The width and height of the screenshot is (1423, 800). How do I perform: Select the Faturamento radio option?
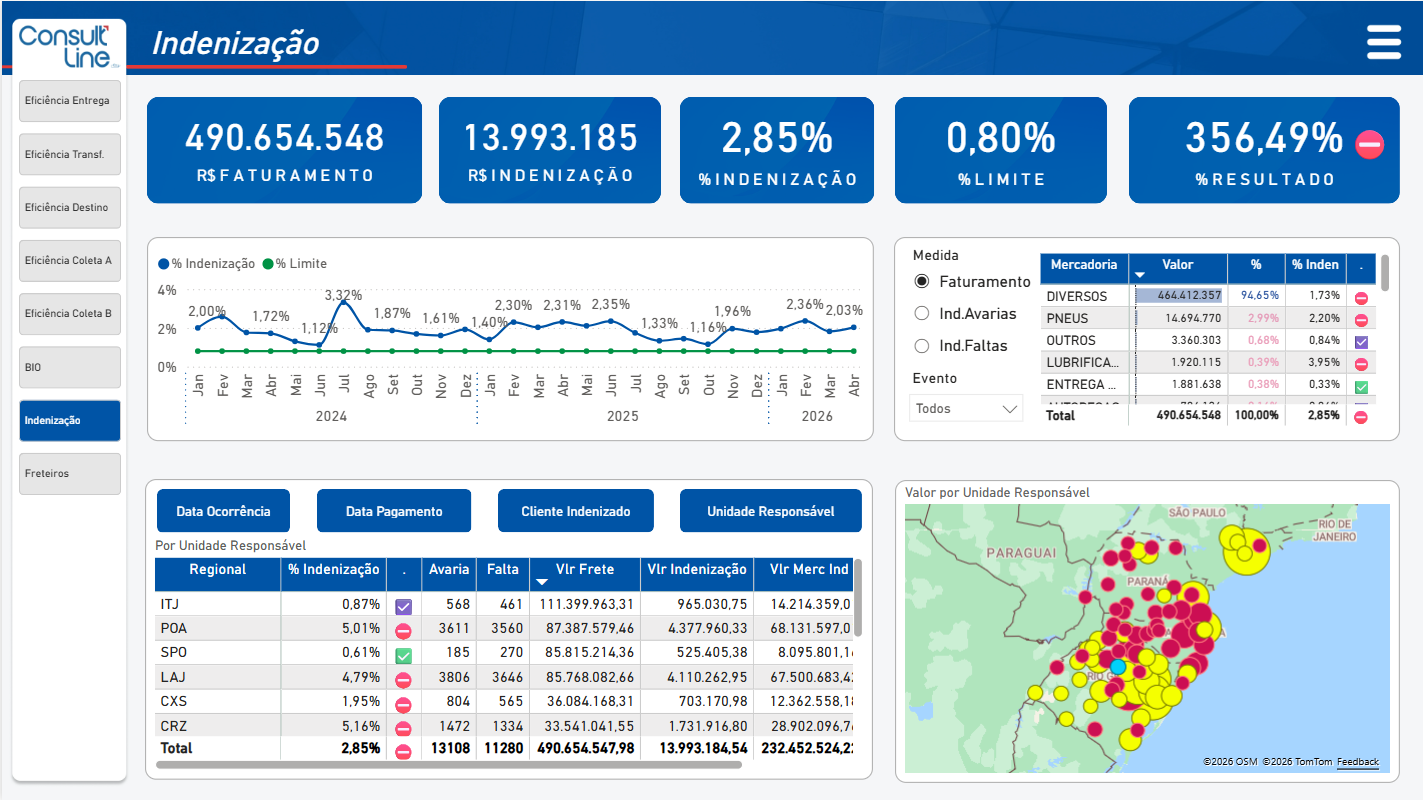(921, 282)
